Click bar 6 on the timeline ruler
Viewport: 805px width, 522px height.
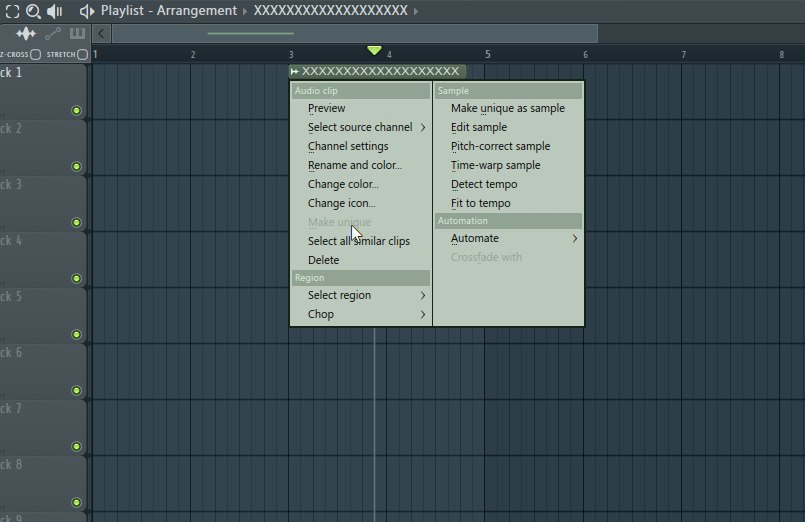pyautogui.click(x=585, y=54)
